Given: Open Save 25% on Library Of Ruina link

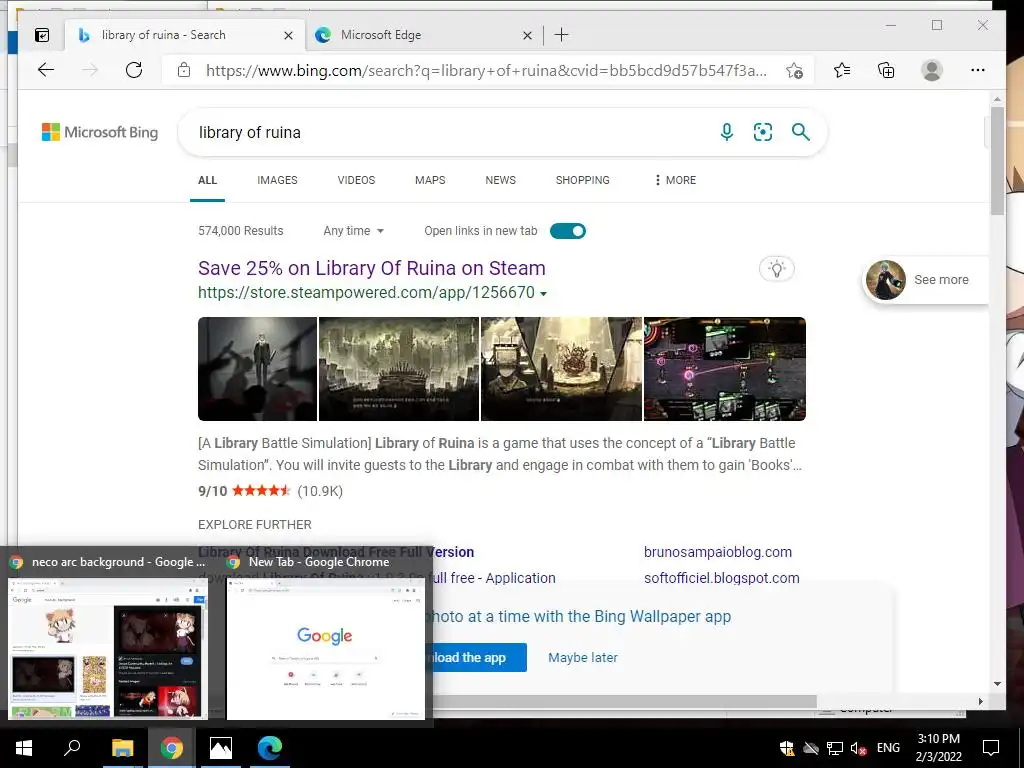Looking at the screenshot, I should [372, 268].
